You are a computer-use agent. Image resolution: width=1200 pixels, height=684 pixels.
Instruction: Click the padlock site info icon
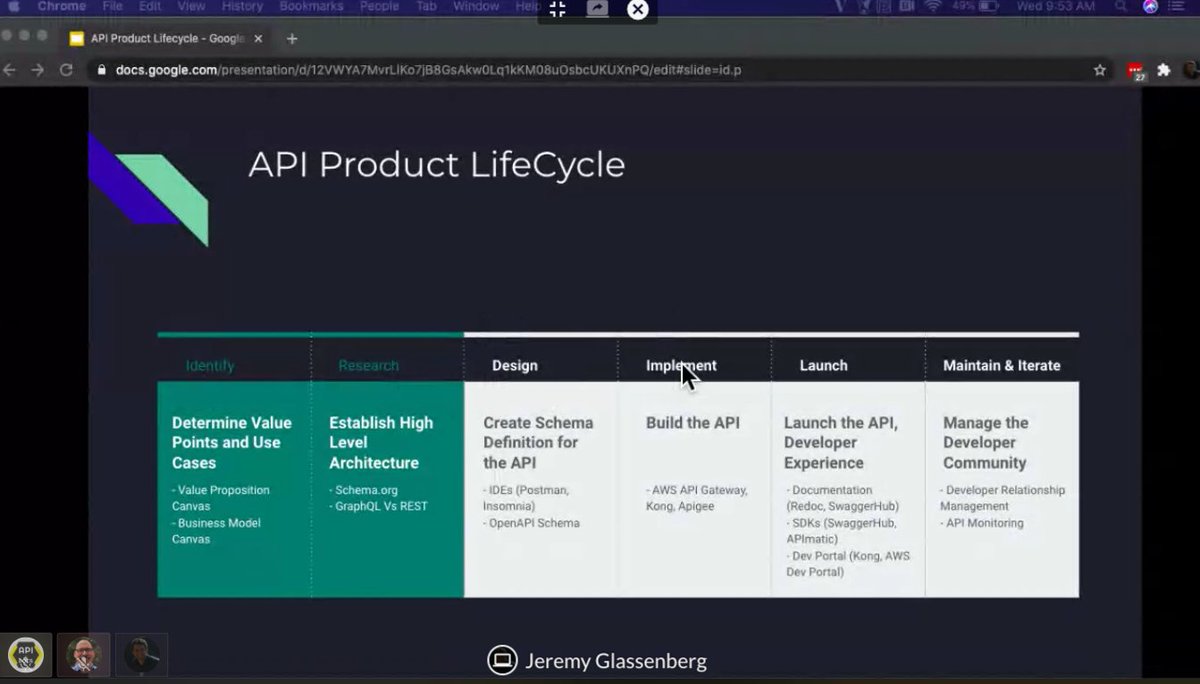coord(100,70)
